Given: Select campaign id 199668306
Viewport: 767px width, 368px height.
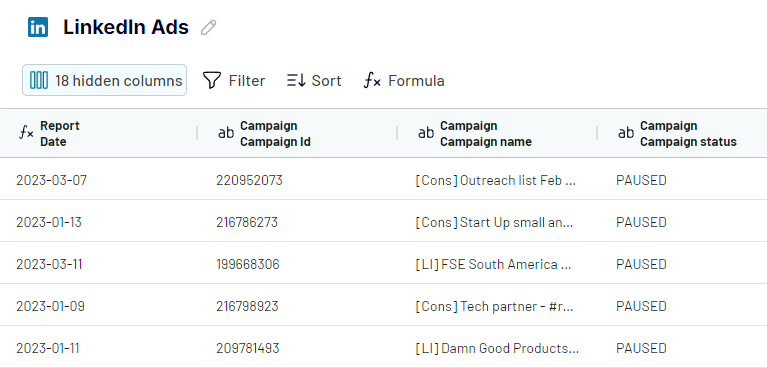Looking at the screenshot, I should (248, 264).
